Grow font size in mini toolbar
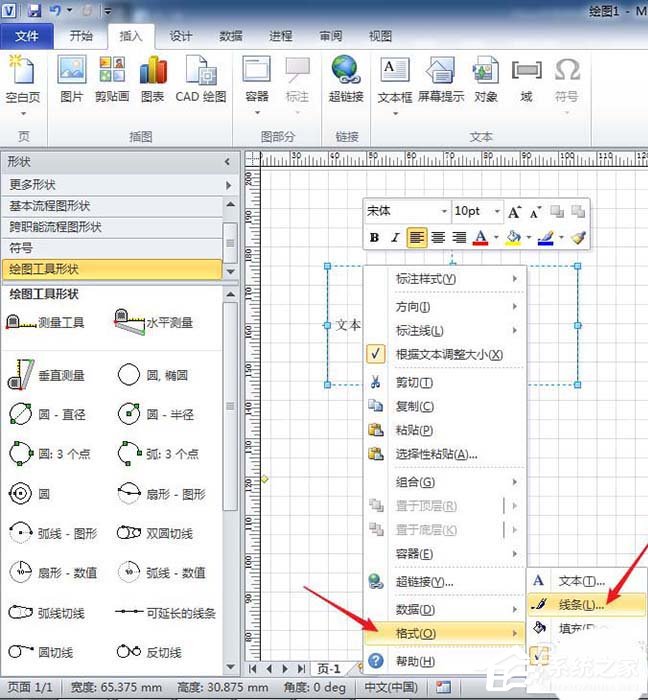The height and width of the screenshot is (700, 648). 514,212
